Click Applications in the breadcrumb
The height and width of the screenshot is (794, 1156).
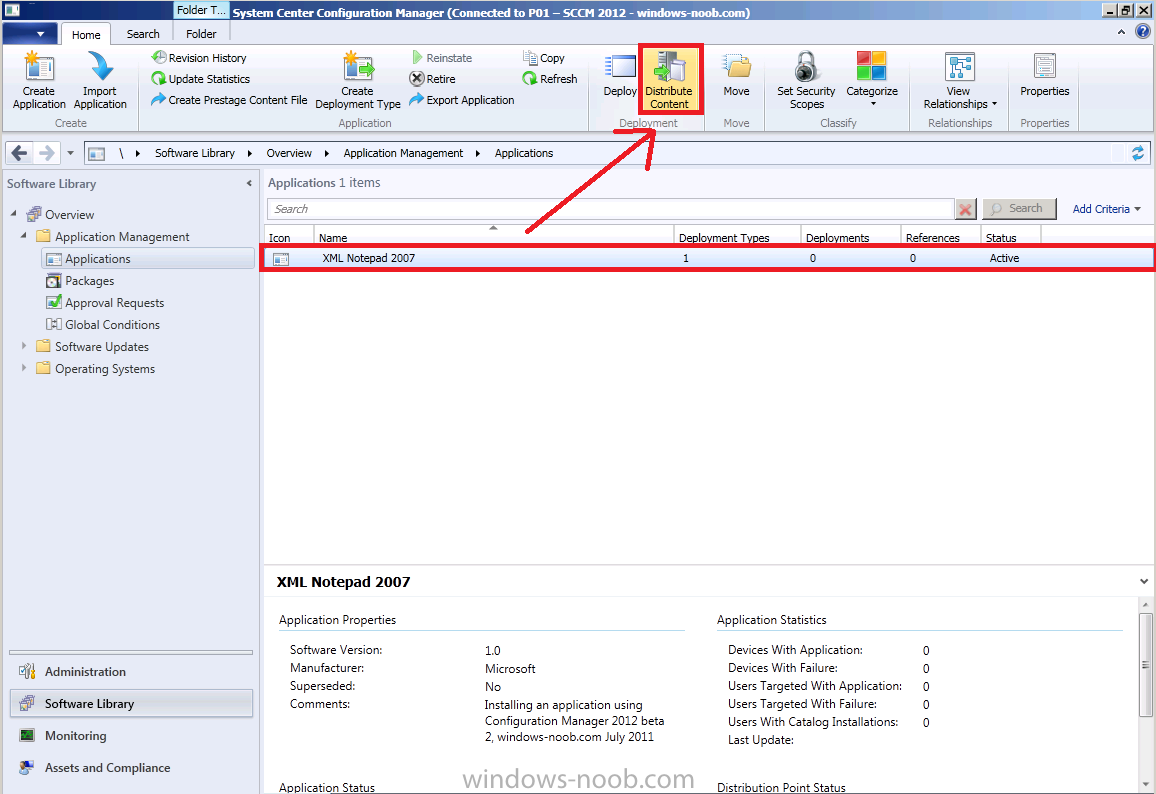pyautogui.click(x=523, y=153)
